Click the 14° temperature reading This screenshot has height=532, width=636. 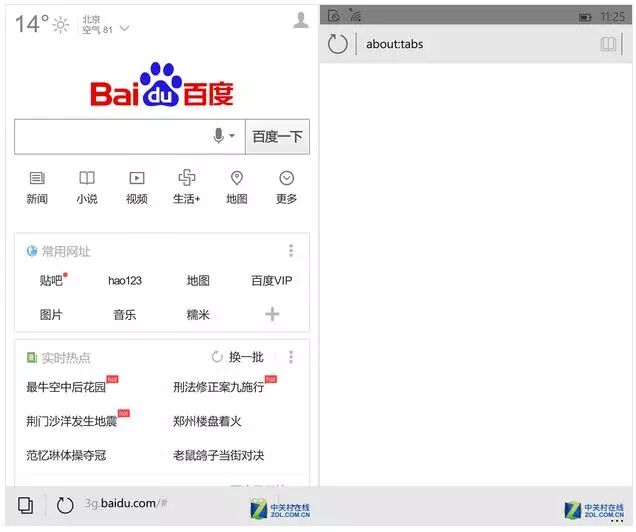32,24
